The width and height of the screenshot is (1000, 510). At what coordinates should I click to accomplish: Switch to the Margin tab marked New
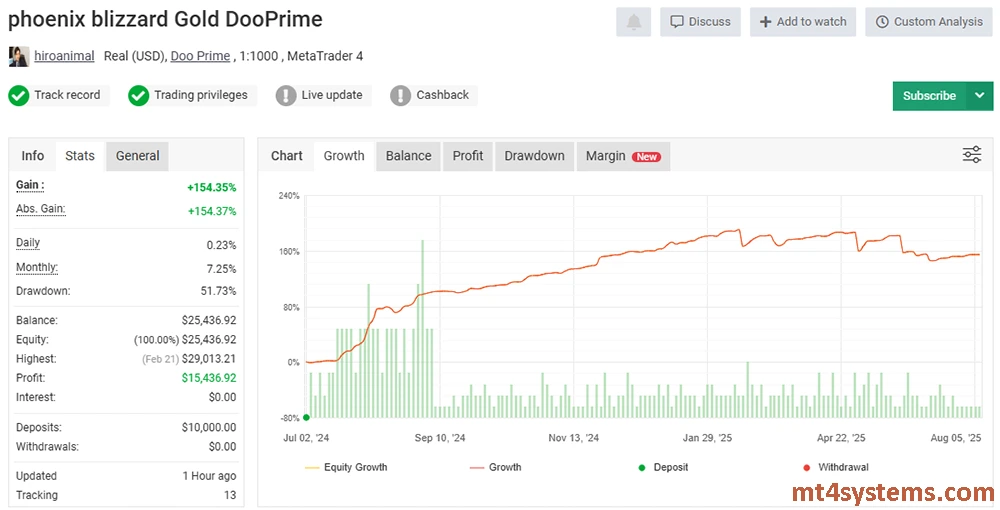[622, 156]
